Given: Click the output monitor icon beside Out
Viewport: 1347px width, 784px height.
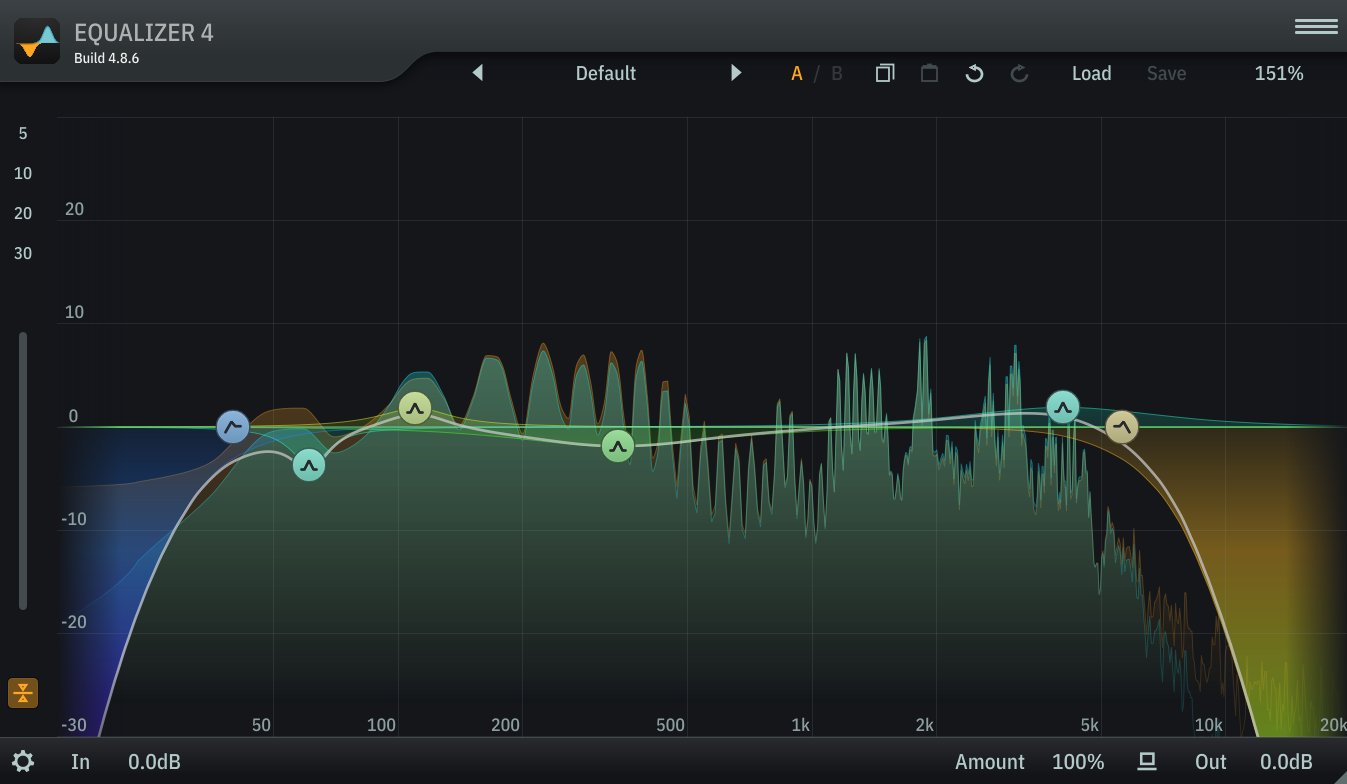Looking at the screenshot, I should pos(1147,762).
